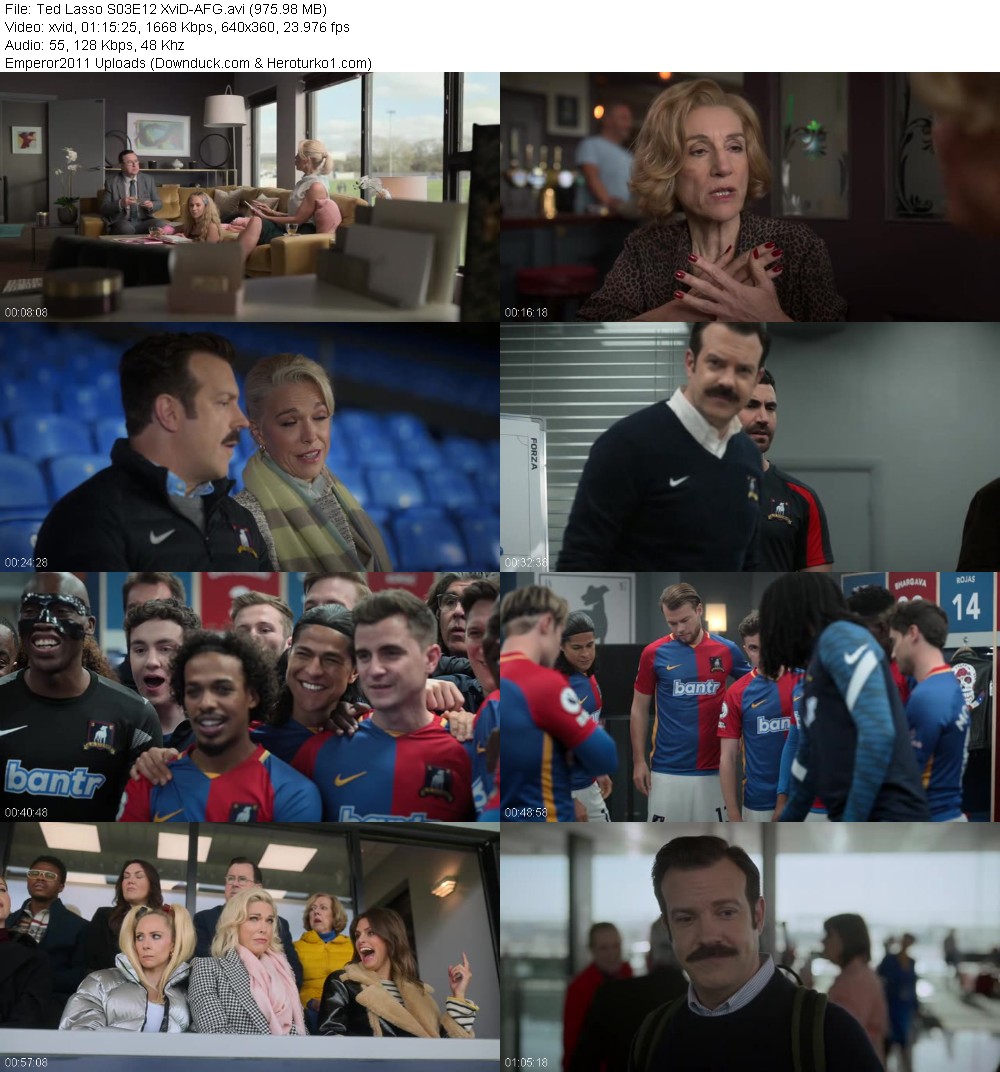Select the thumbnail timestamped 01:05:18
Viewport: 1000px width, 1072px height.
tap(750, 948)
